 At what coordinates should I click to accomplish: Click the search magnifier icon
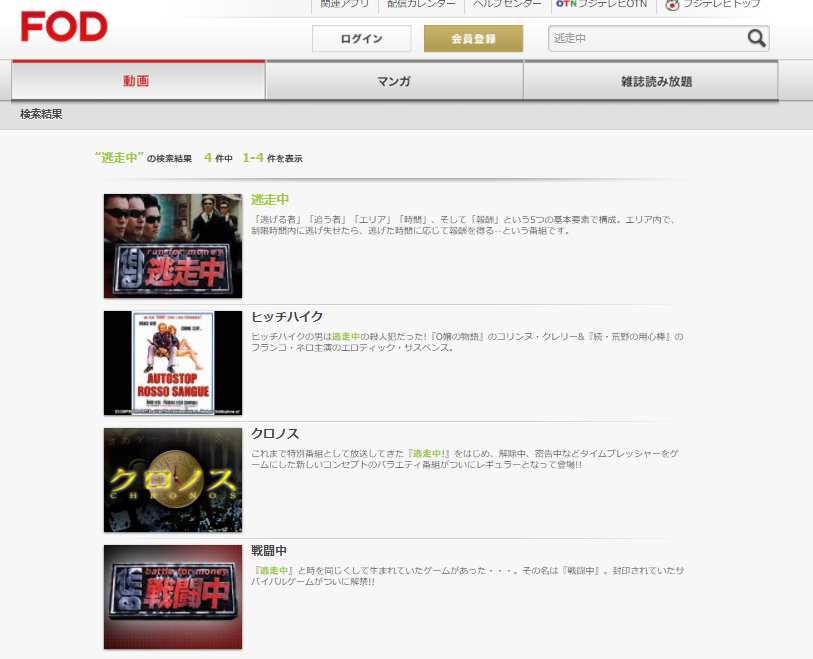(x=756, y=38)
